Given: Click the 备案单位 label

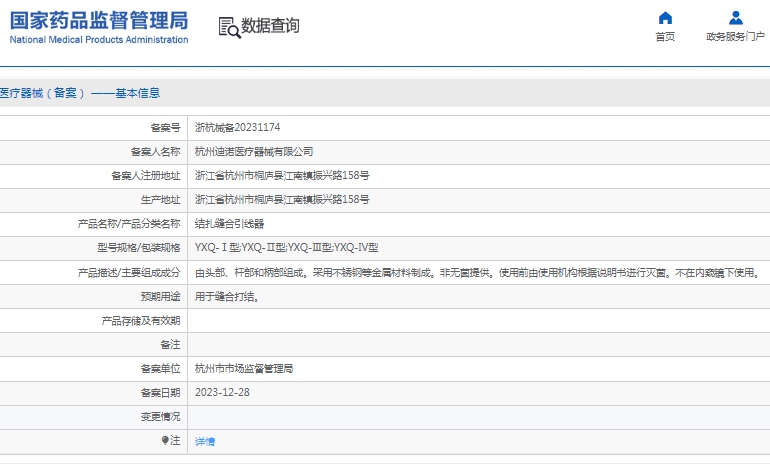Looking at the screenshot, I should 161,369.
